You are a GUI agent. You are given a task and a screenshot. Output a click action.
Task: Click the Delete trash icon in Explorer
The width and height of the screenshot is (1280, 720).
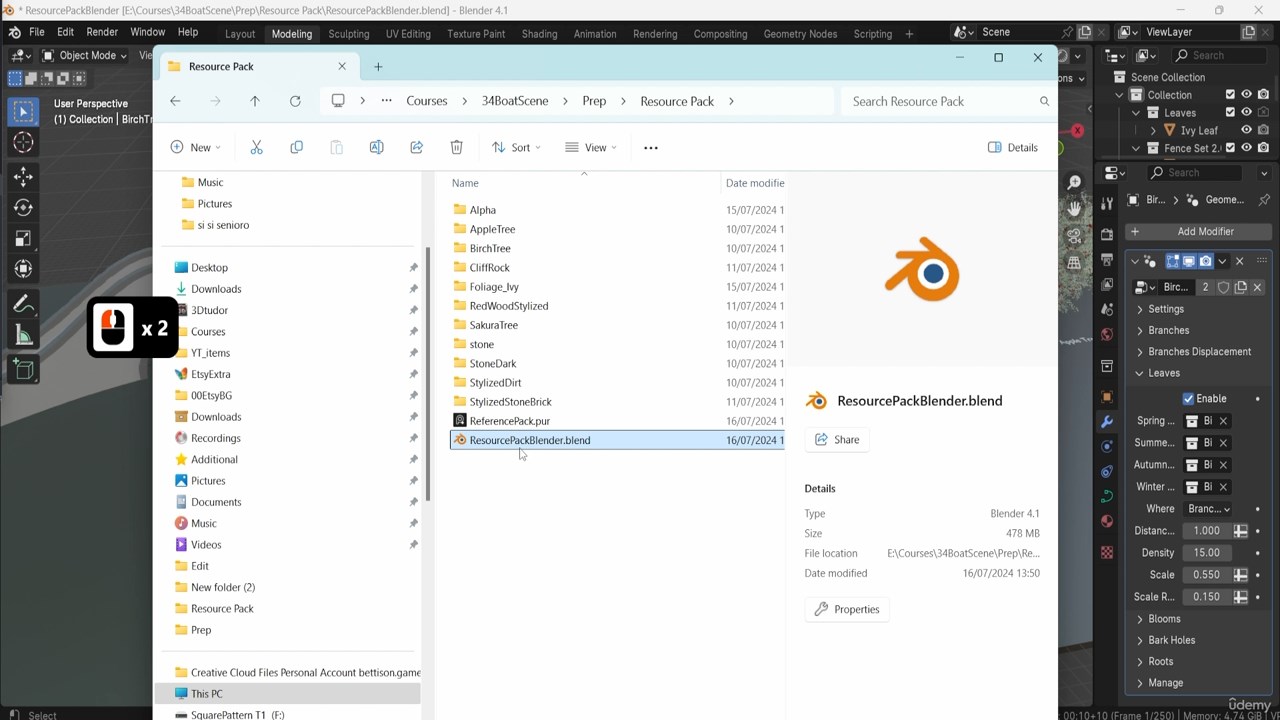click(x=456, y=147)
